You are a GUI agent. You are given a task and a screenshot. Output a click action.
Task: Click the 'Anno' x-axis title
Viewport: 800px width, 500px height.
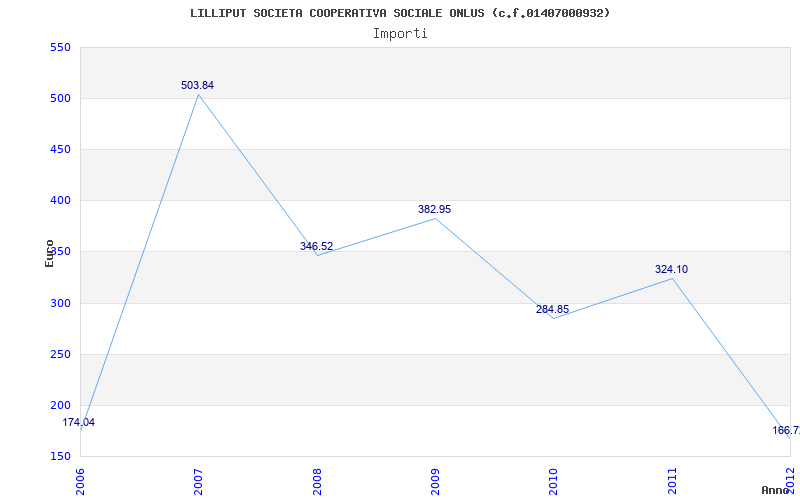click(x=775, y=490)
